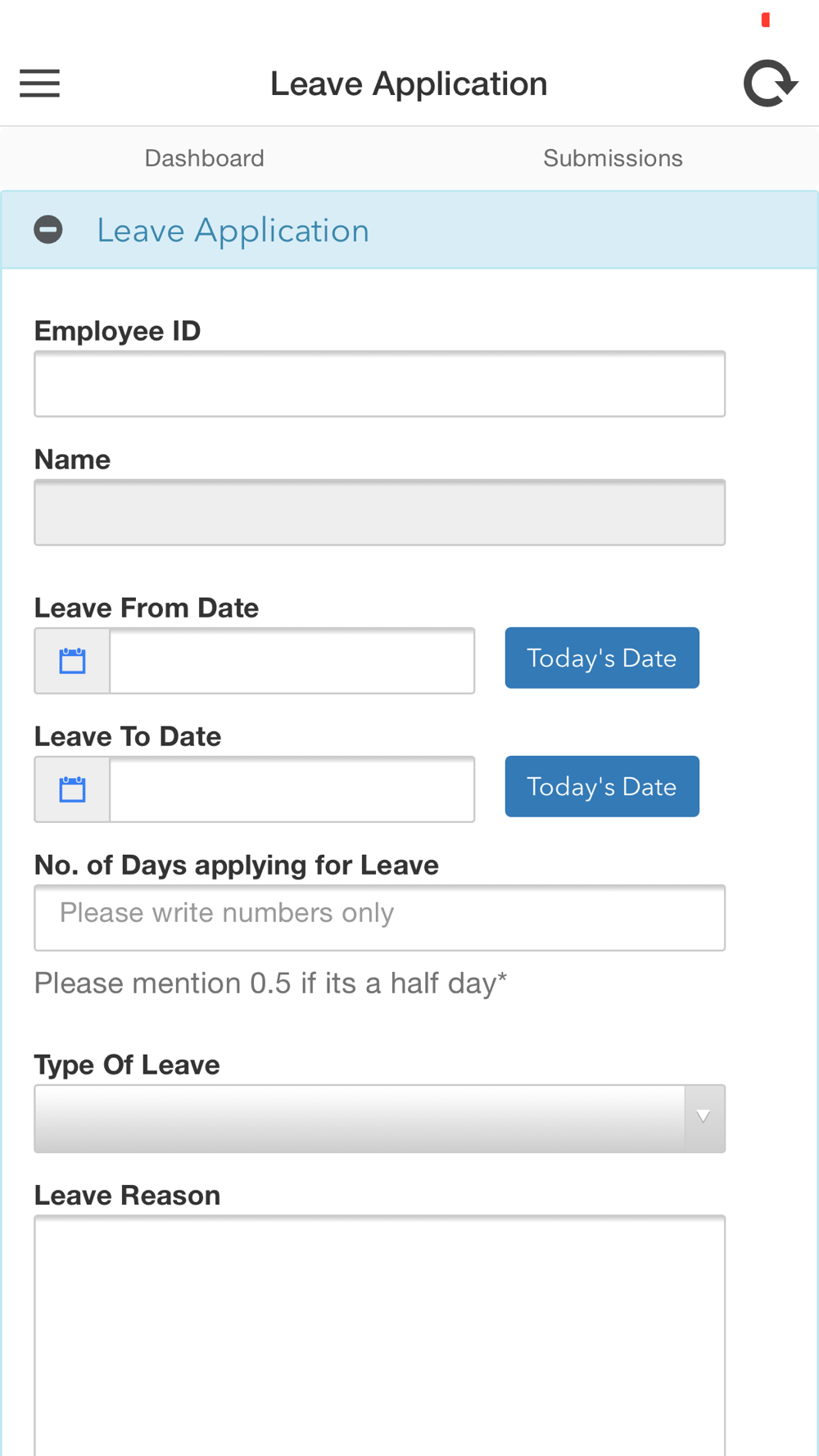
Task: Open calendar for Leave From Date
Action: 72,661
